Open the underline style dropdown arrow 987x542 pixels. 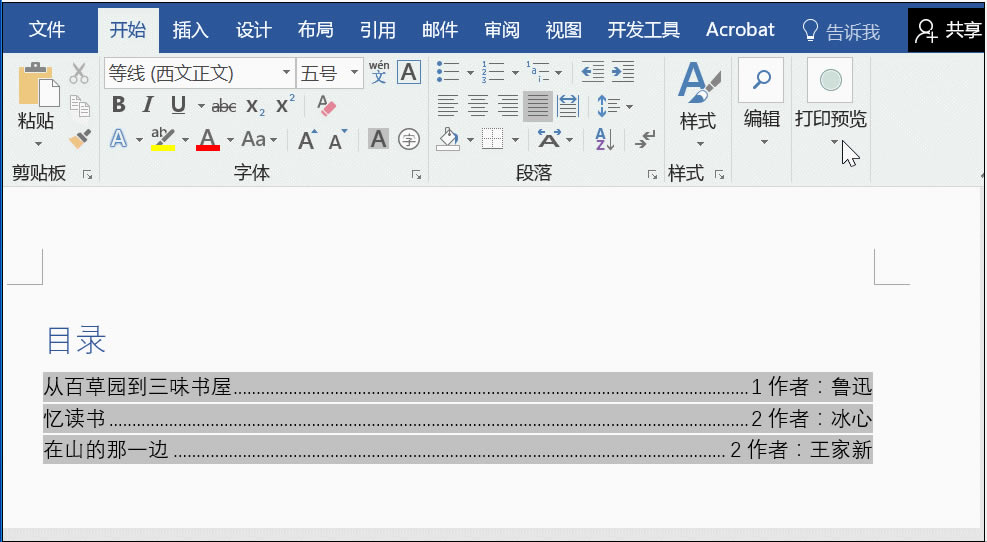201,106
